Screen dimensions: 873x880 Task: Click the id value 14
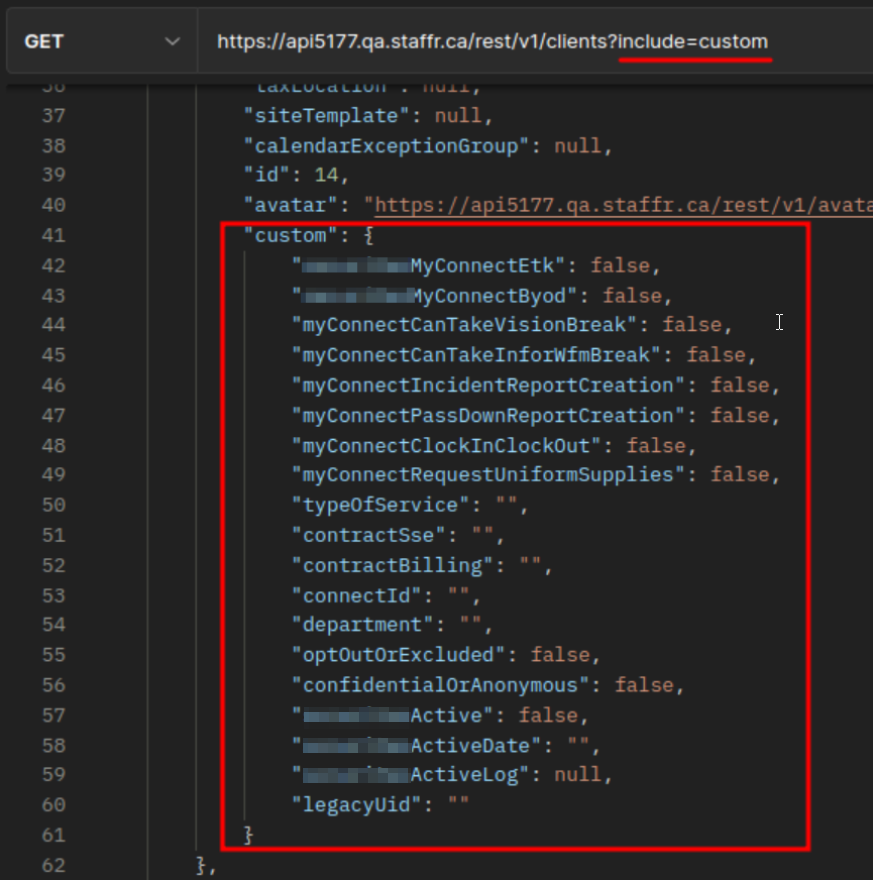pyautogui.click(x=326, y=175)
